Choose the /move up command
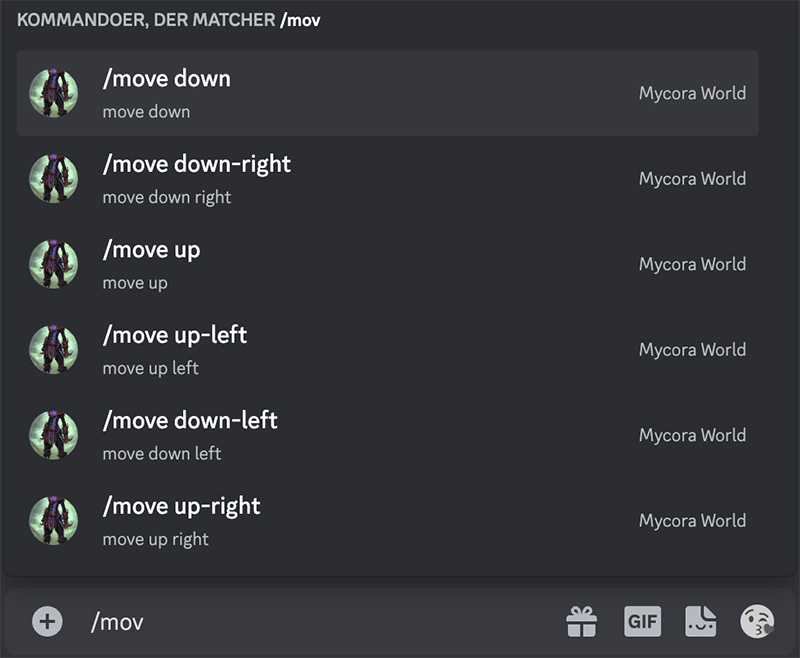This screenshot has height=658, width=800. 388,264
